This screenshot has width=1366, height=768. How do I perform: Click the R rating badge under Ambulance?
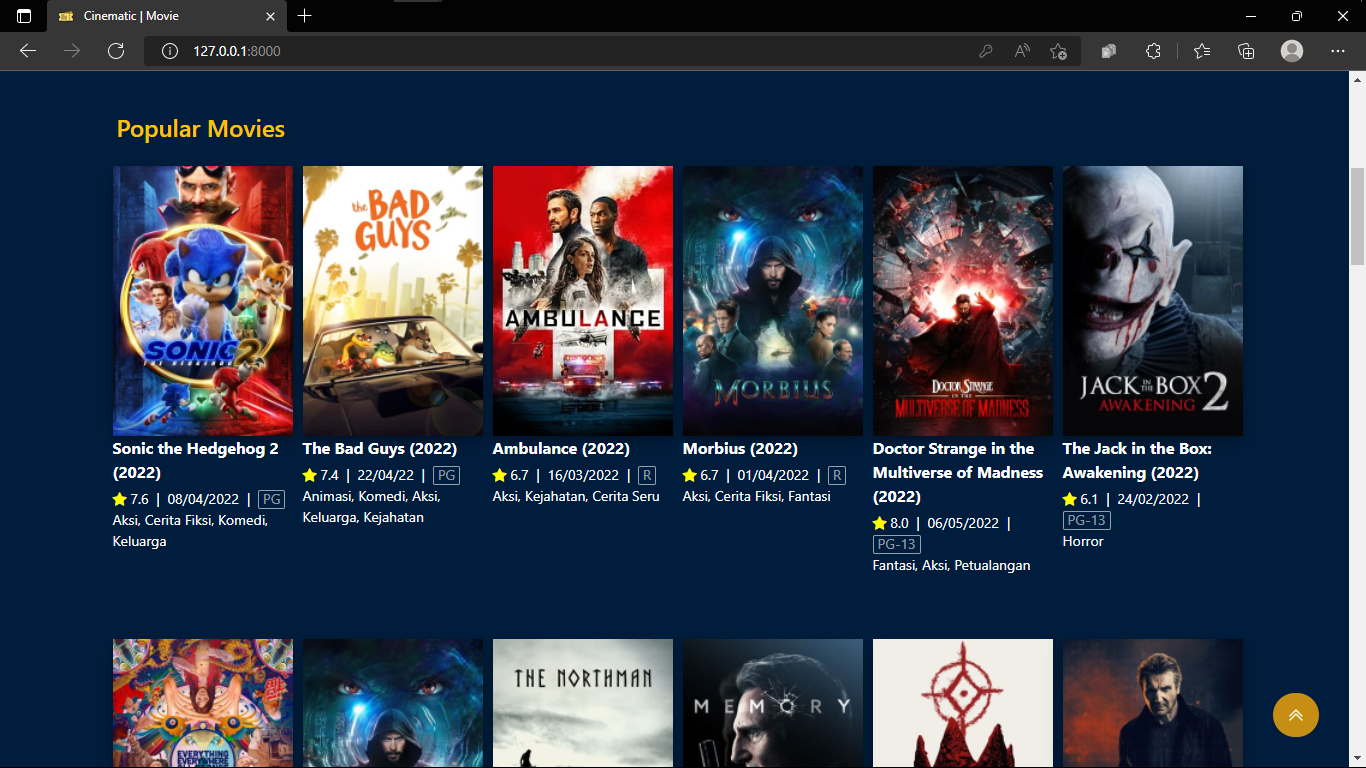(647, 475)
